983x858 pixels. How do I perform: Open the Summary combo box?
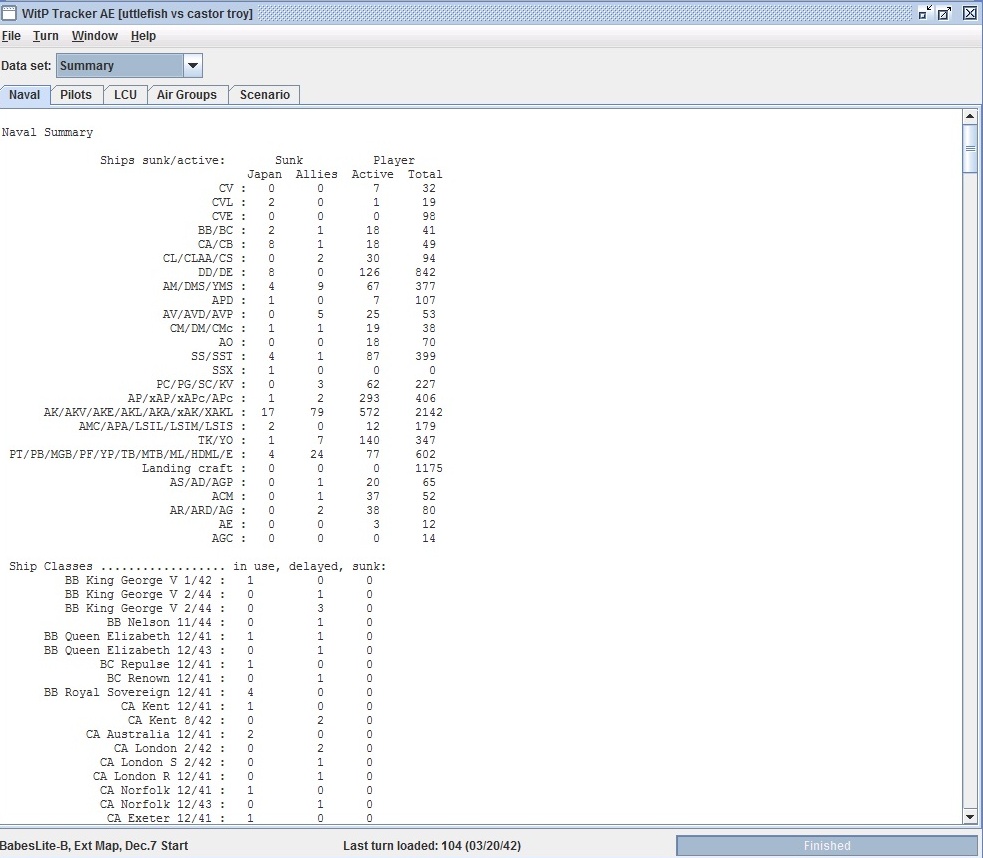pyautogui.click(x=129, y=66)
